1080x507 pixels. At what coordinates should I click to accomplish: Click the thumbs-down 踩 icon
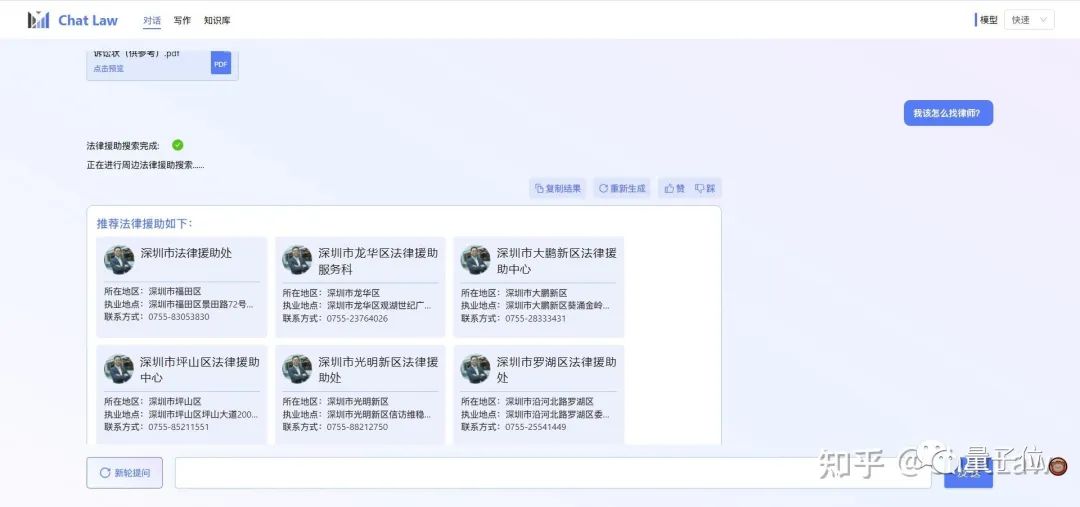[x=705, y=188]
